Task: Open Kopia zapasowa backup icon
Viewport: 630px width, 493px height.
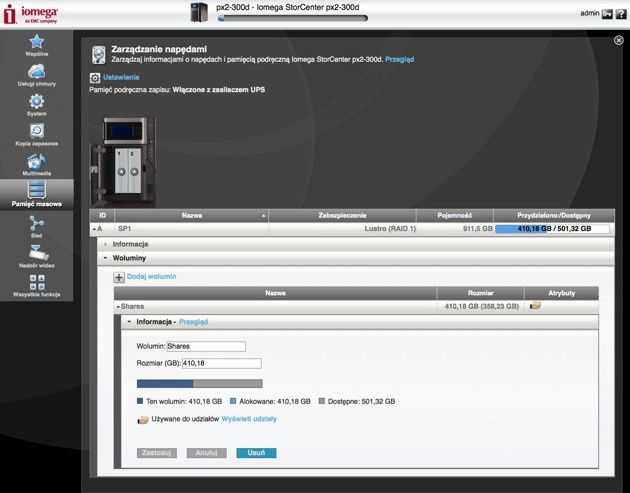Action: point(37,131)
